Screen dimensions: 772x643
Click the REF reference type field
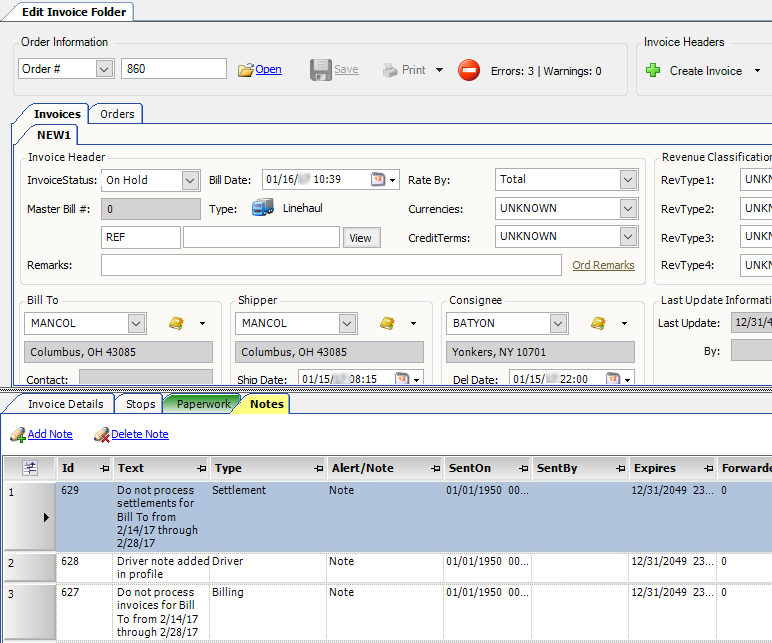click(x=141, y=237)
